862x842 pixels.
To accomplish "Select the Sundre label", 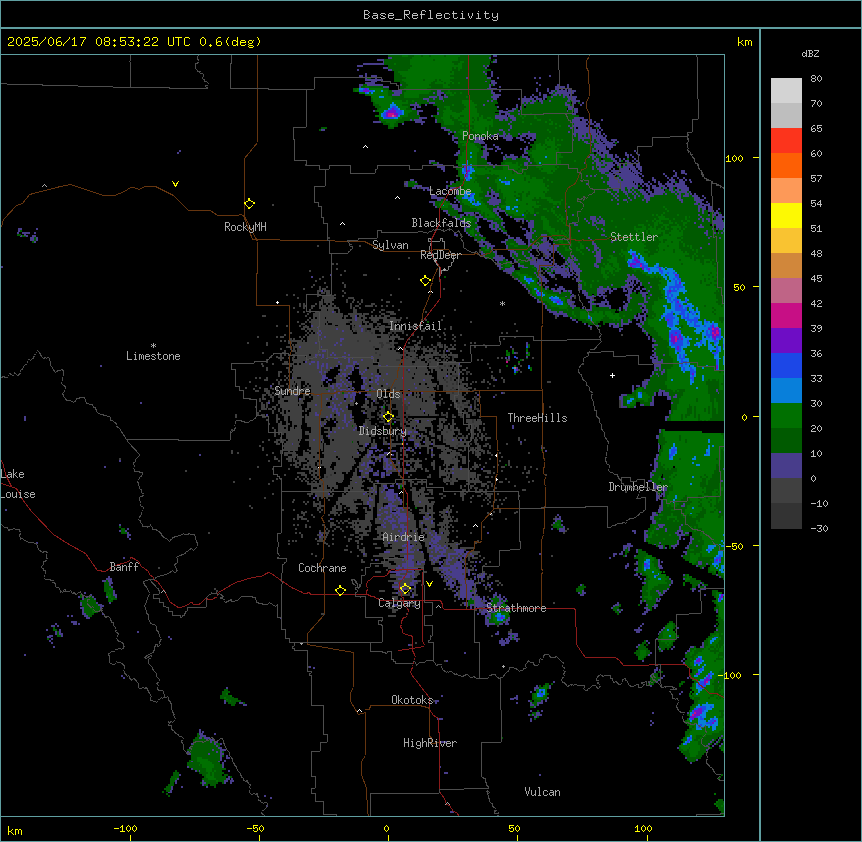I will pos(292,391).
